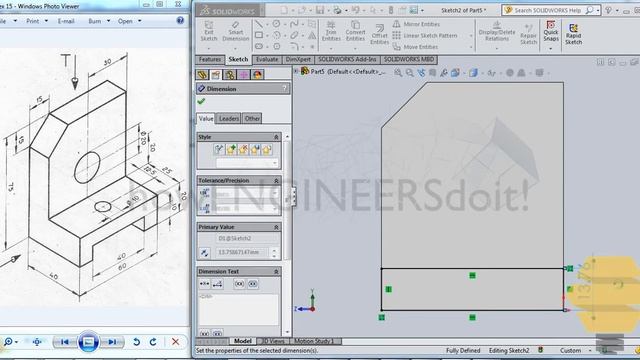
Task: Click the dimension value stepper arrows
Action: point(274,253)
